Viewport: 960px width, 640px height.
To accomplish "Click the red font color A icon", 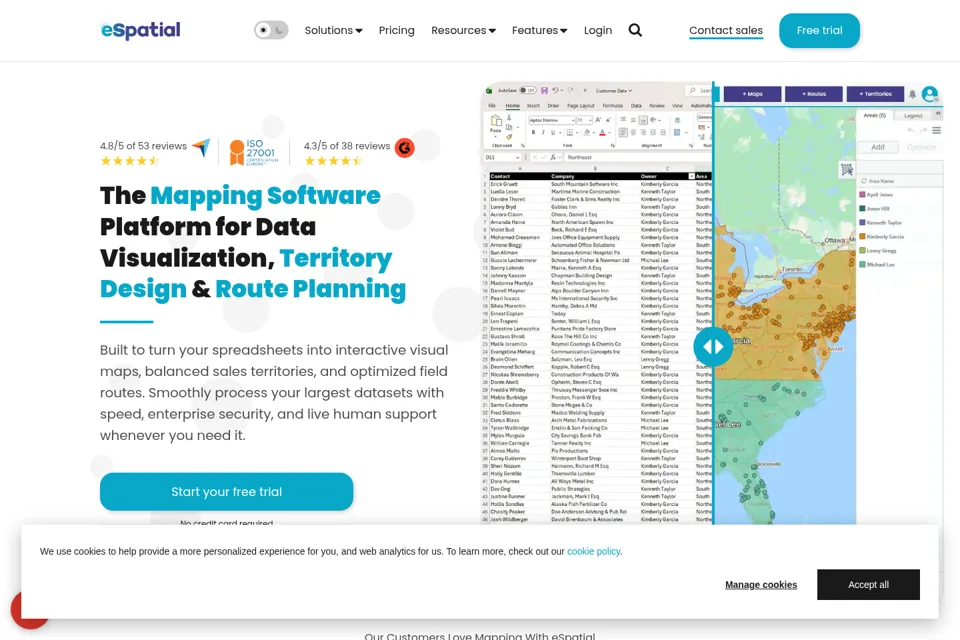I will pos(602,132).
